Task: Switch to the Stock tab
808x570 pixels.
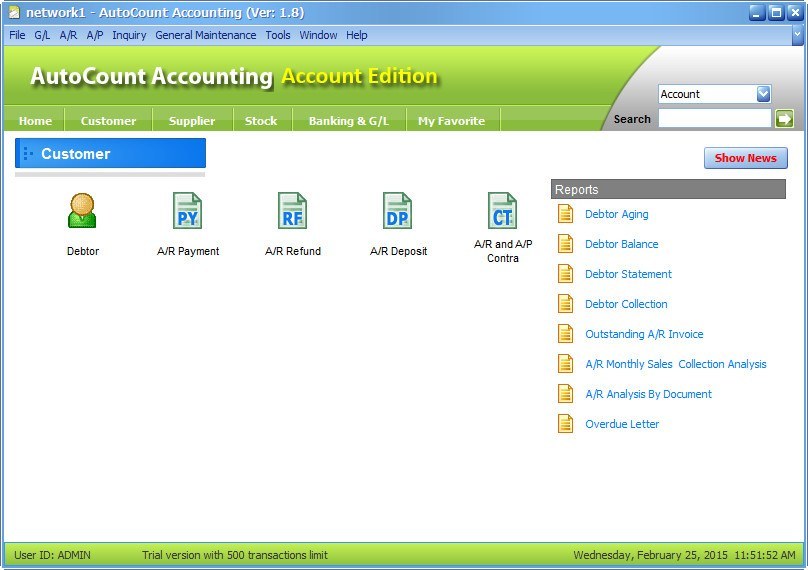Action: point(261,121)
